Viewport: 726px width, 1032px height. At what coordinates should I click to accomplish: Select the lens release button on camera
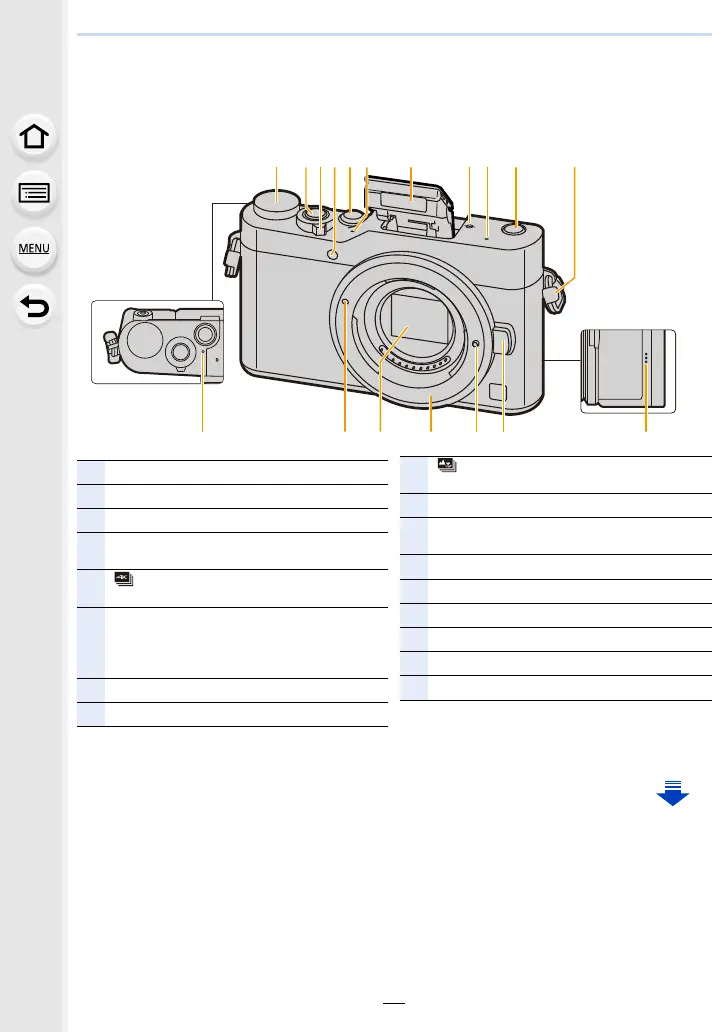pos(504,344)
